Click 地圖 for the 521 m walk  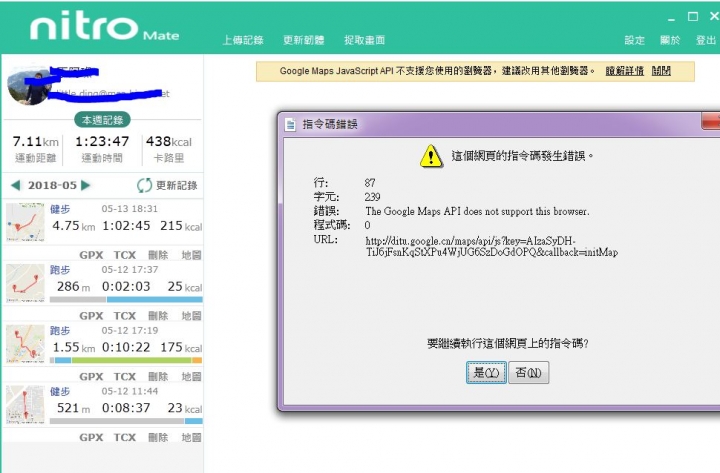tap(191, 437)
